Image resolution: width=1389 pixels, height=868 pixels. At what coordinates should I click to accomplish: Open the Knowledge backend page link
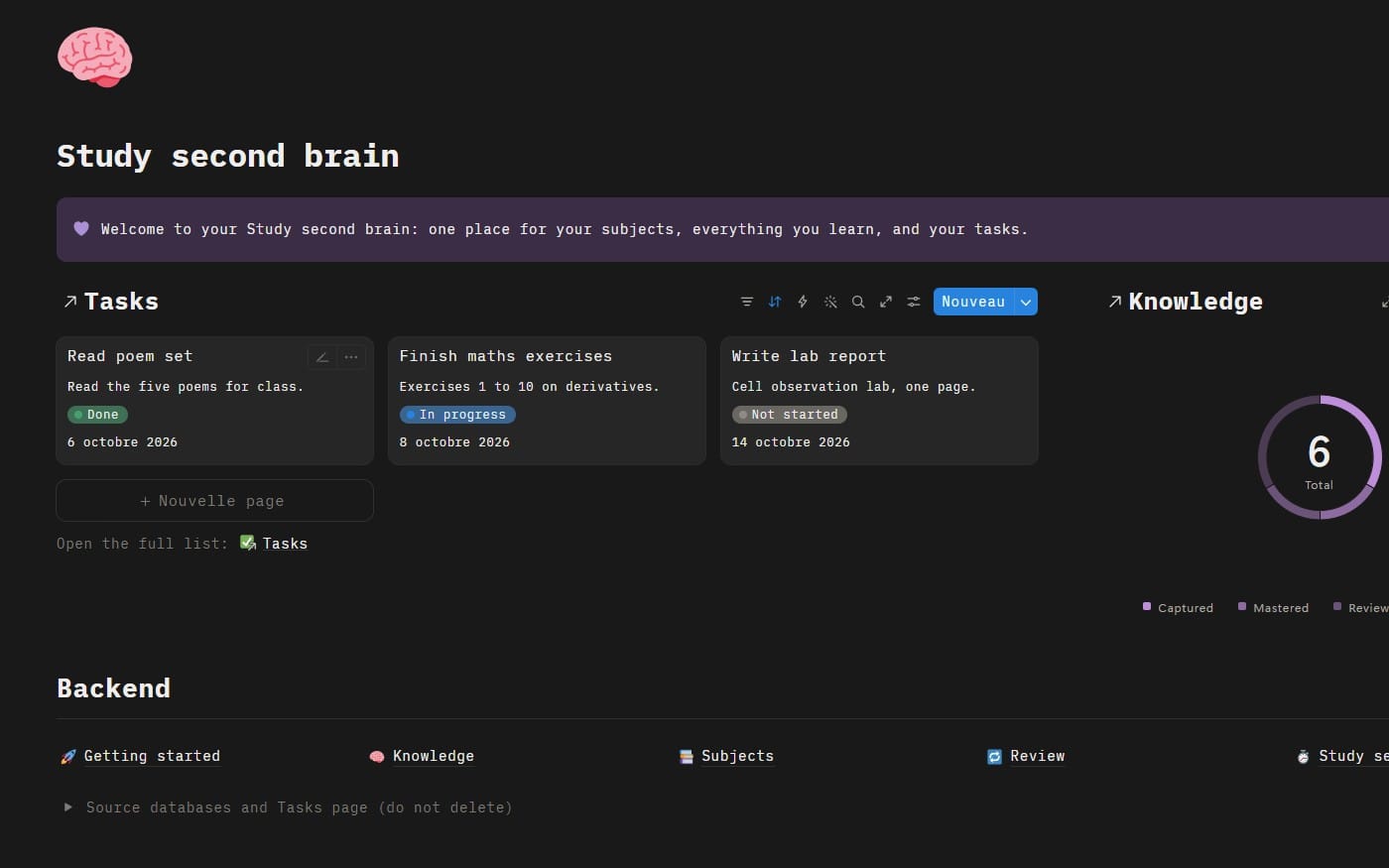pyautogui.click(x=434, y=756)
